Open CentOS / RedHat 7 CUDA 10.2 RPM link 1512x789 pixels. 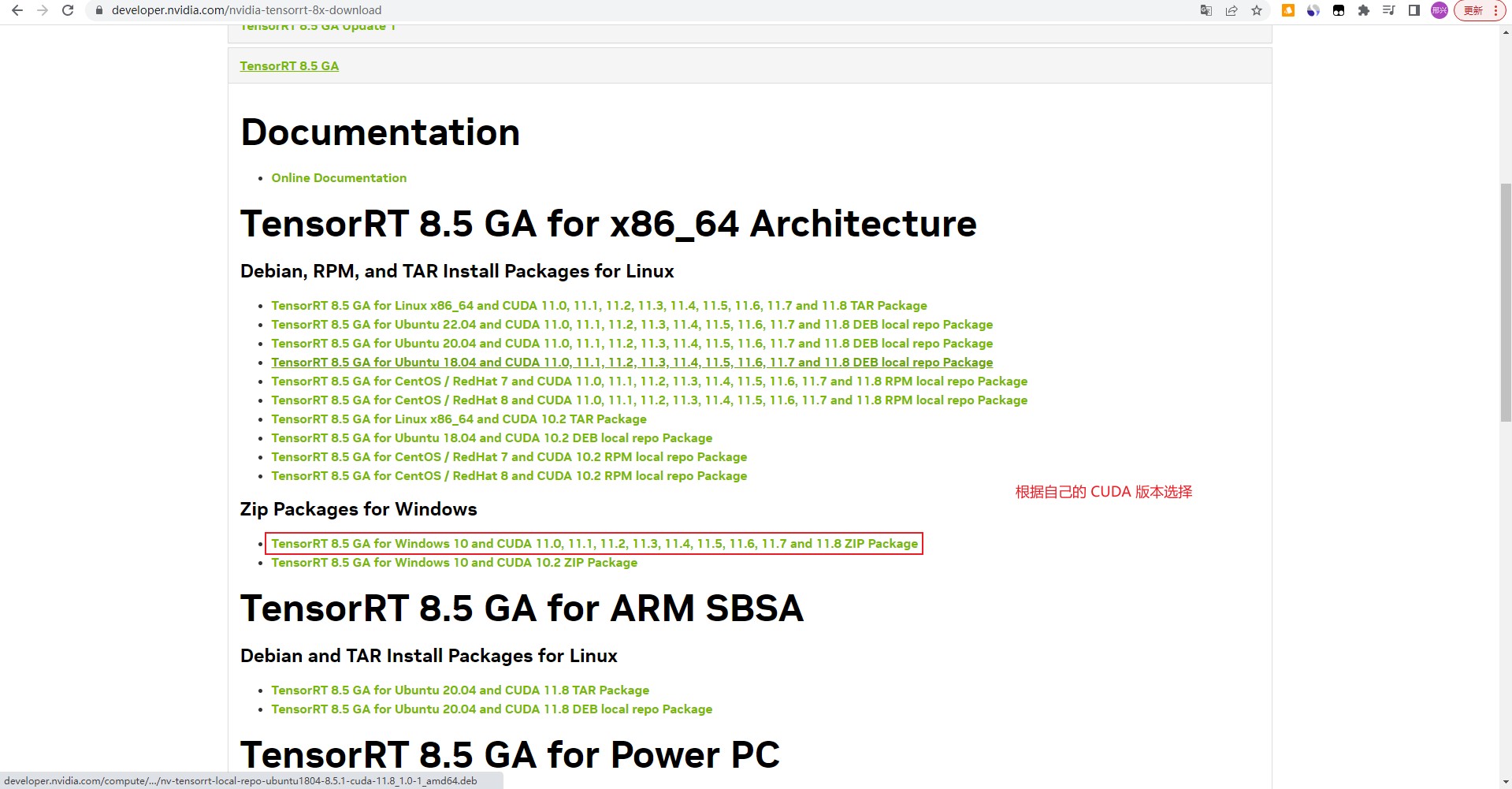tap(509, 457)
